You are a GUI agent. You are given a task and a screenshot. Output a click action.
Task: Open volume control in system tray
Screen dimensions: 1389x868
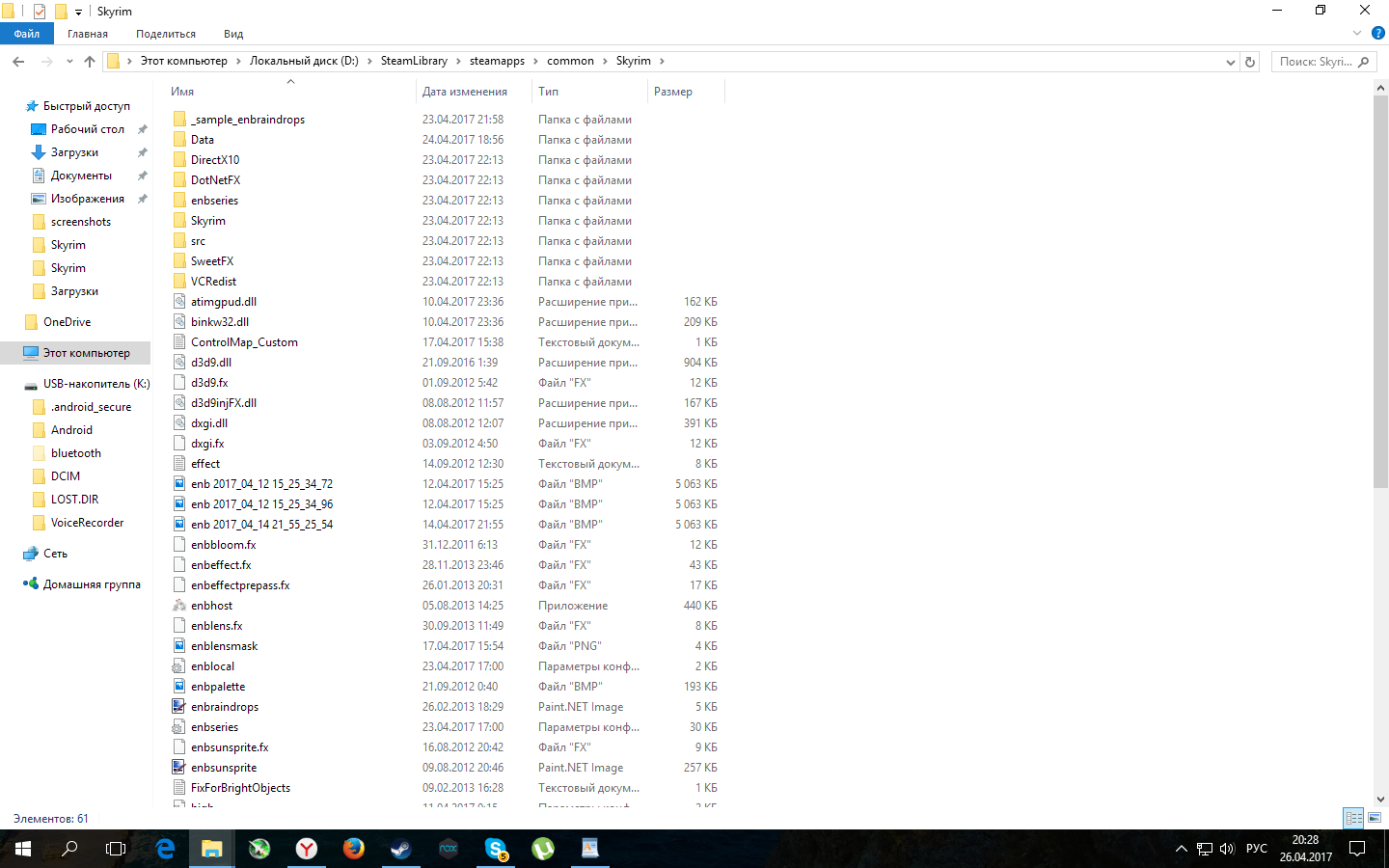[x=1227, y=849]
